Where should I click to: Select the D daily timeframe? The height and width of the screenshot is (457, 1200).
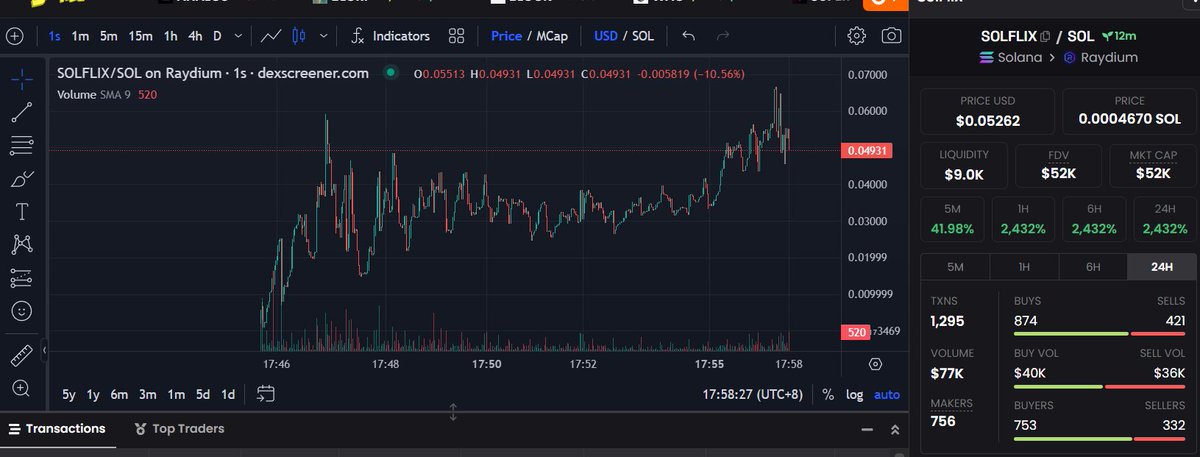(217, 36)
